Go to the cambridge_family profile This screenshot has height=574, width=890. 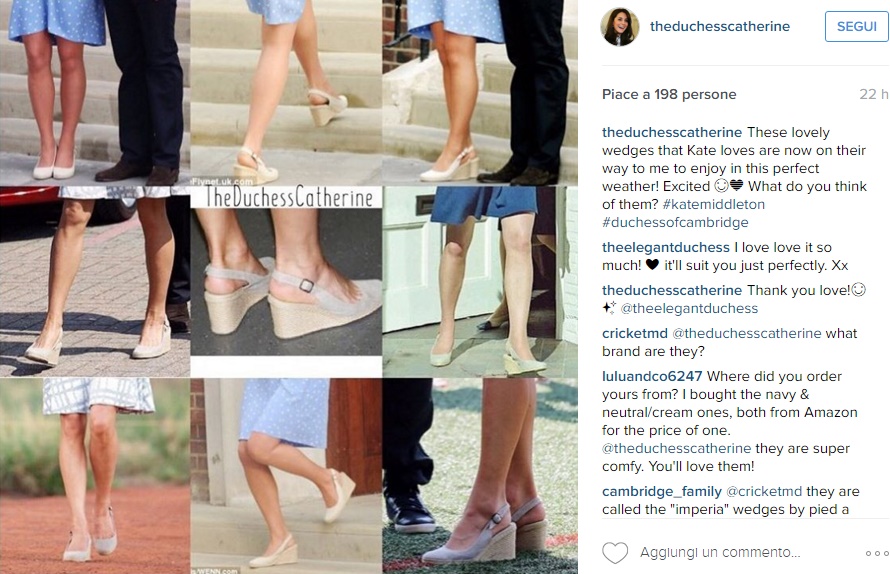pyautogui.click(x=662, y=492)
